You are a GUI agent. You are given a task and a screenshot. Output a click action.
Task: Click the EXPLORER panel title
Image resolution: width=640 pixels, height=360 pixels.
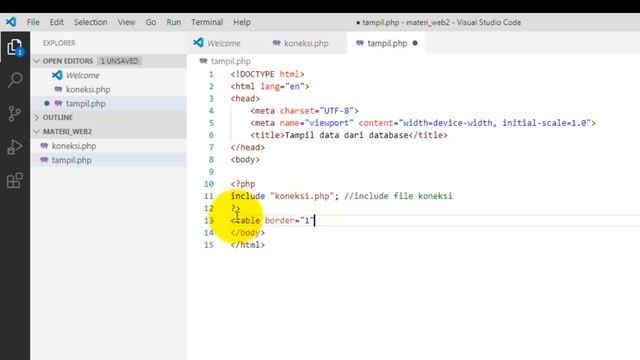tap(59, 43)
